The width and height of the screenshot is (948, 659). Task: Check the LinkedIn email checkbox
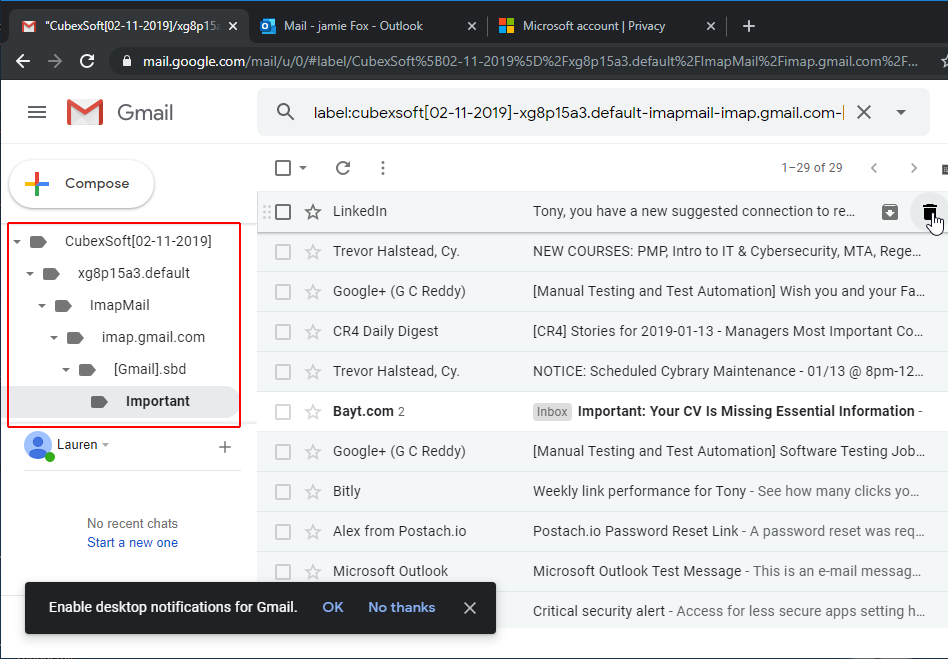283,212
